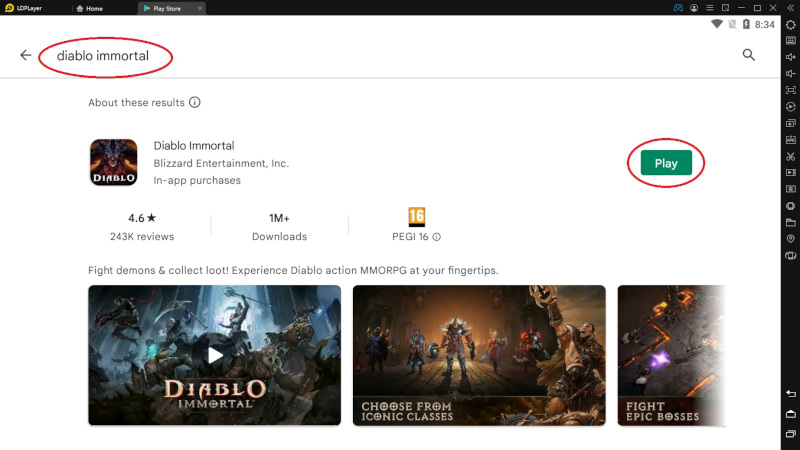
Task: Open the synchronizer icon below video recorder
Action: click(x=790, y=189)
